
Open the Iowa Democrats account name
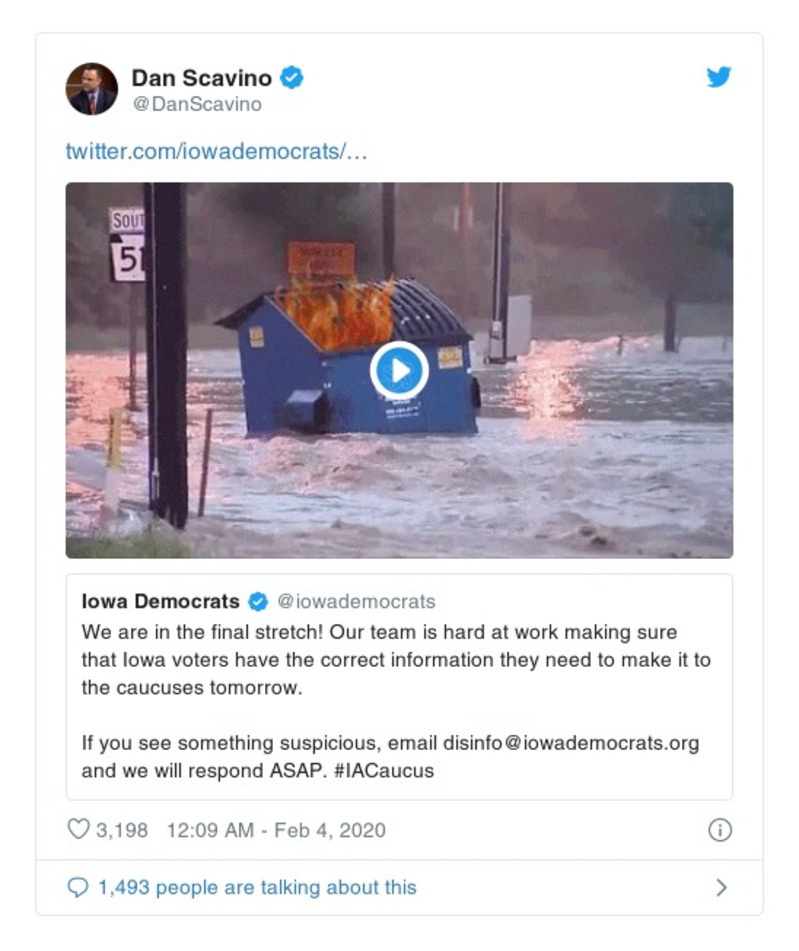(160, 602)
